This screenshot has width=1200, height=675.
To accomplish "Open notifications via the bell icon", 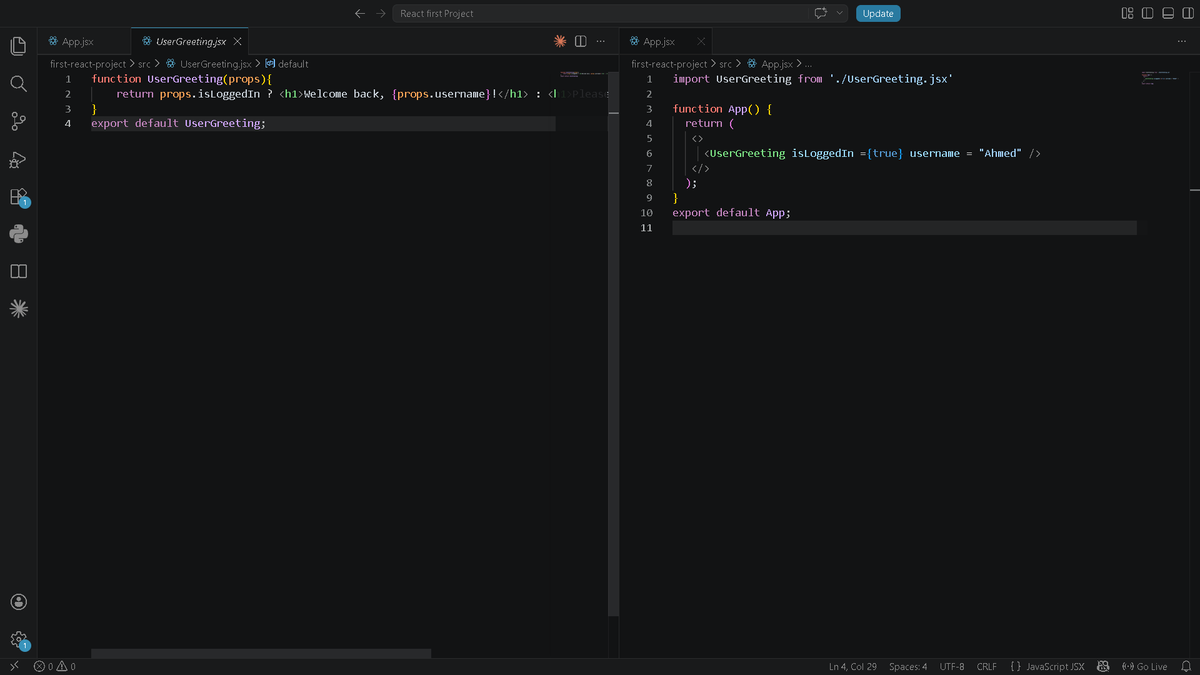I will pyautogui.click(x=1184, y=666).
